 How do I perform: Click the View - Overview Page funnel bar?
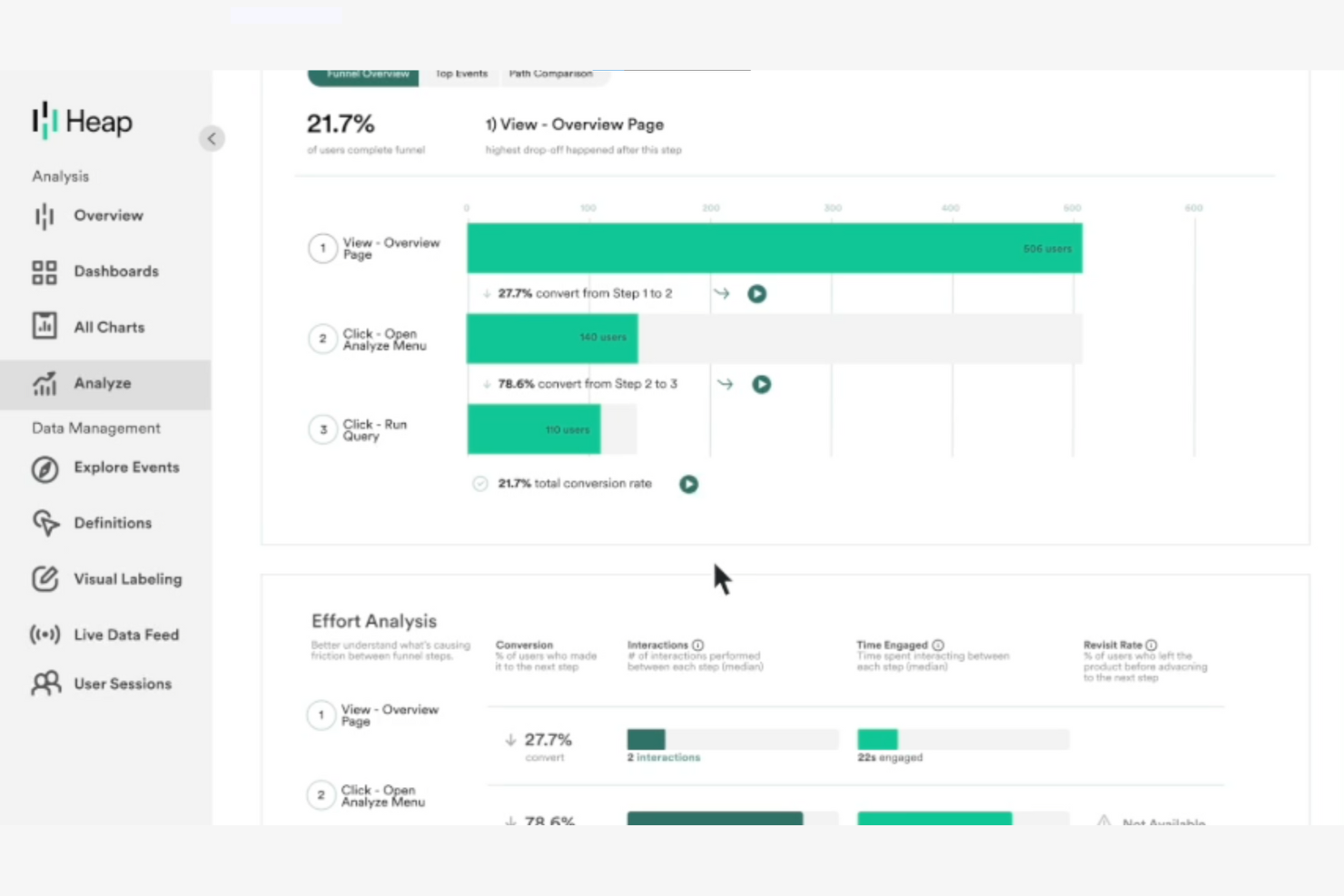(774, 249)
